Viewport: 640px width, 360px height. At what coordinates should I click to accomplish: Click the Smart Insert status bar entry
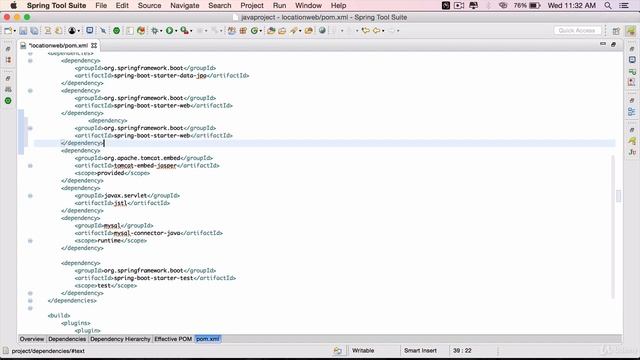(x=420, y=351)
